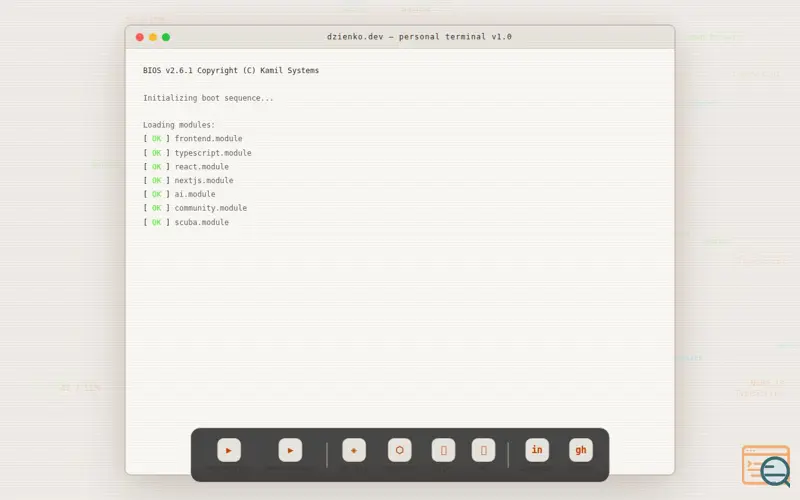Click the diamond icon in the dock
This screenshot has width=800, height=500.
(354, 450)
